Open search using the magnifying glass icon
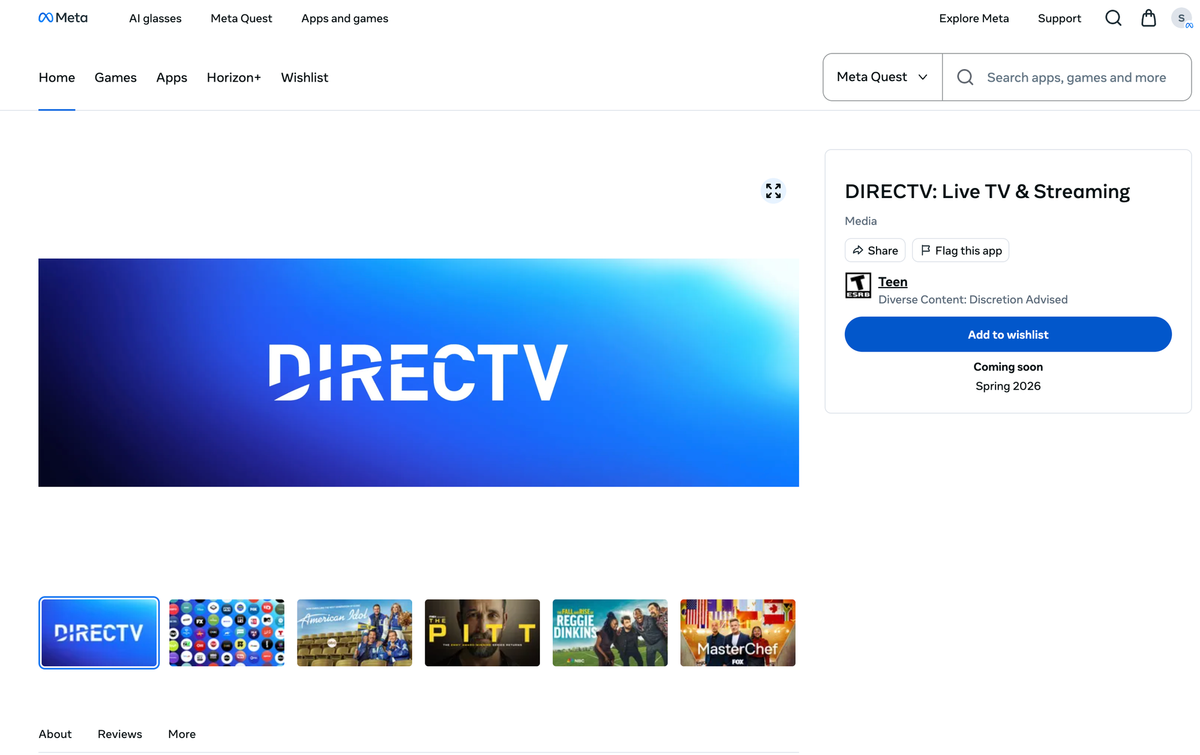The height and width of the screenshot is (755, 1200). (1113, 17)
